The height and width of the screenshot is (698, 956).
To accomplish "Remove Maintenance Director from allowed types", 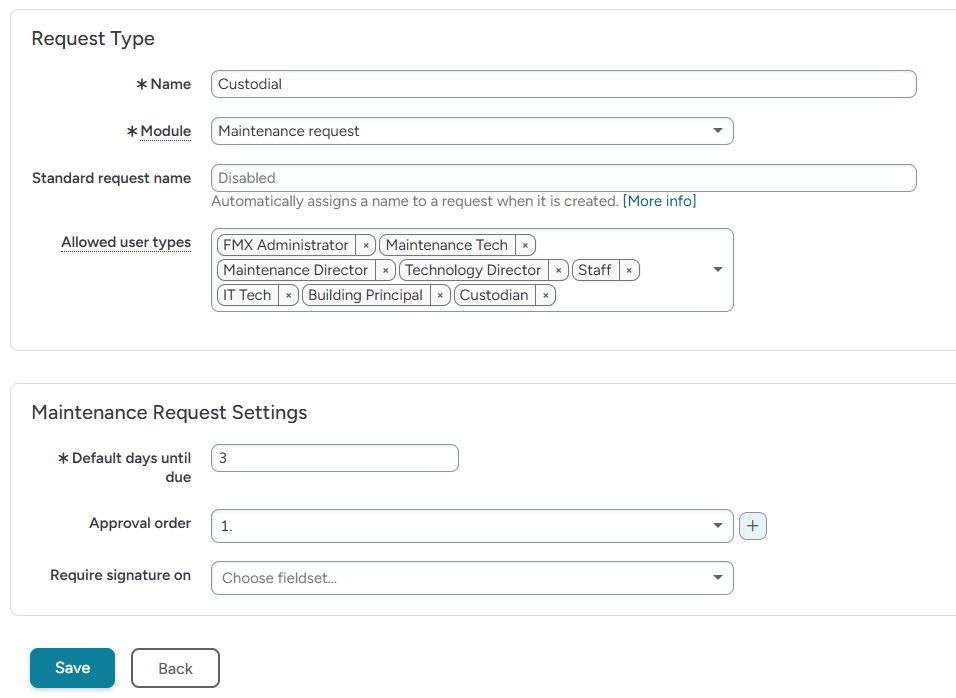I will pos(385,270).
